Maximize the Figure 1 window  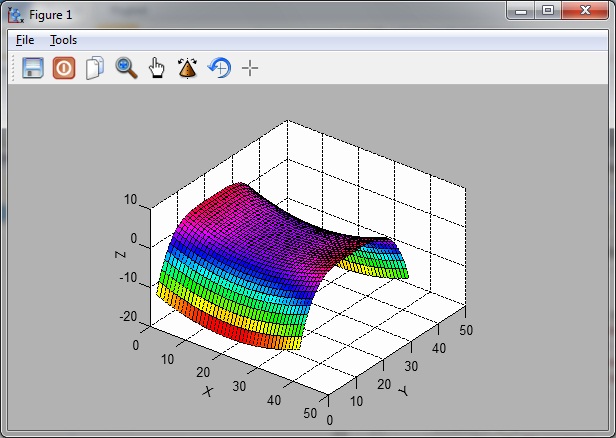coord(548,11)
